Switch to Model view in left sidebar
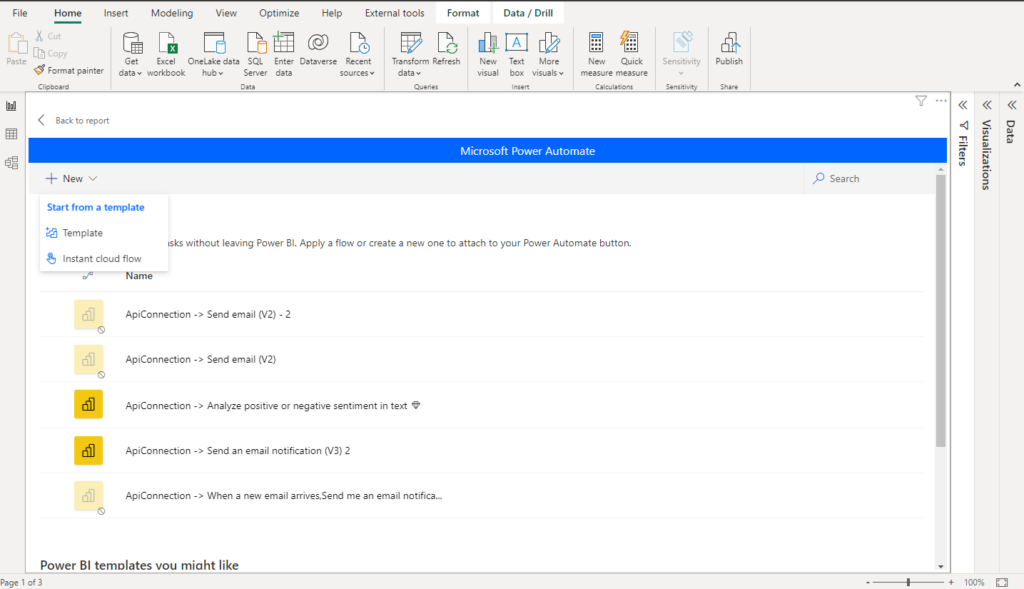Screen dimensions: 1024x589 12,162
